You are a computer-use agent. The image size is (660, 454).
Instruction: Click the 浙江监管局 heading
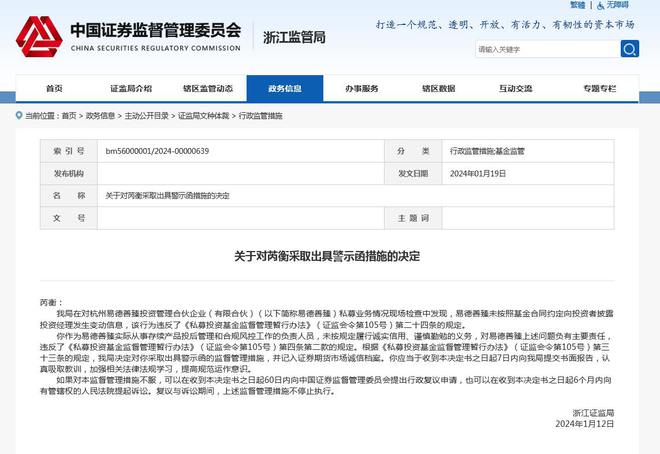pos(294,37)
